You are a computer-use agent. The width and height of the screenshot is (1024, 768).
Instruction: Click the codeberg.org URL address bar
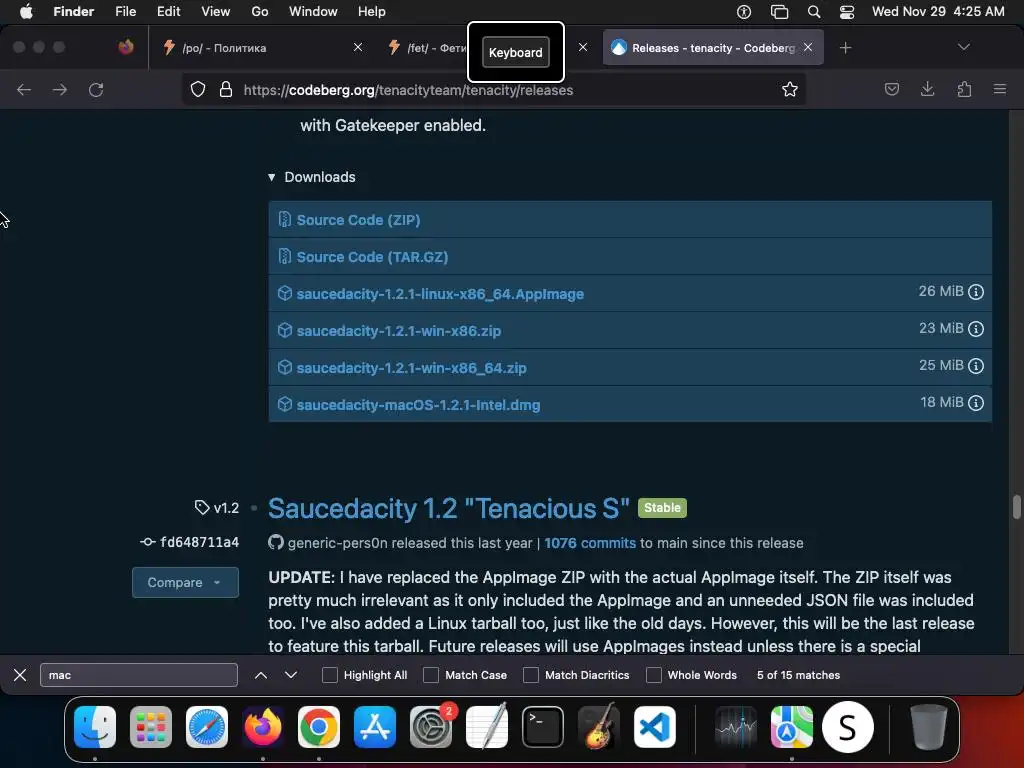tap(493, 90)
